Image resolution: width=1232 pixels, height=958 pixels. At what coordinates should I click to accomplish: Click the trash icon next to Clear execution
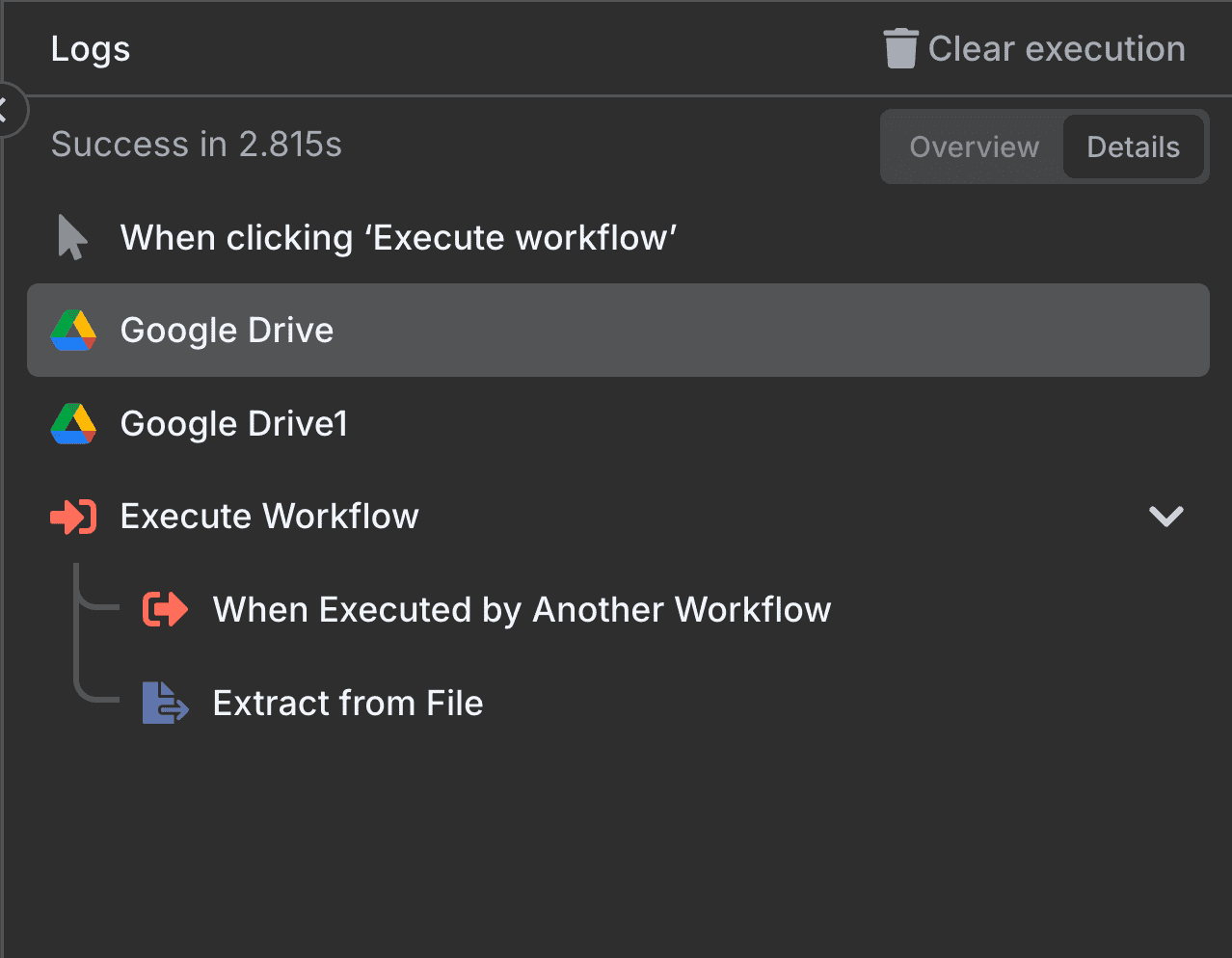[x=899, y=47]
